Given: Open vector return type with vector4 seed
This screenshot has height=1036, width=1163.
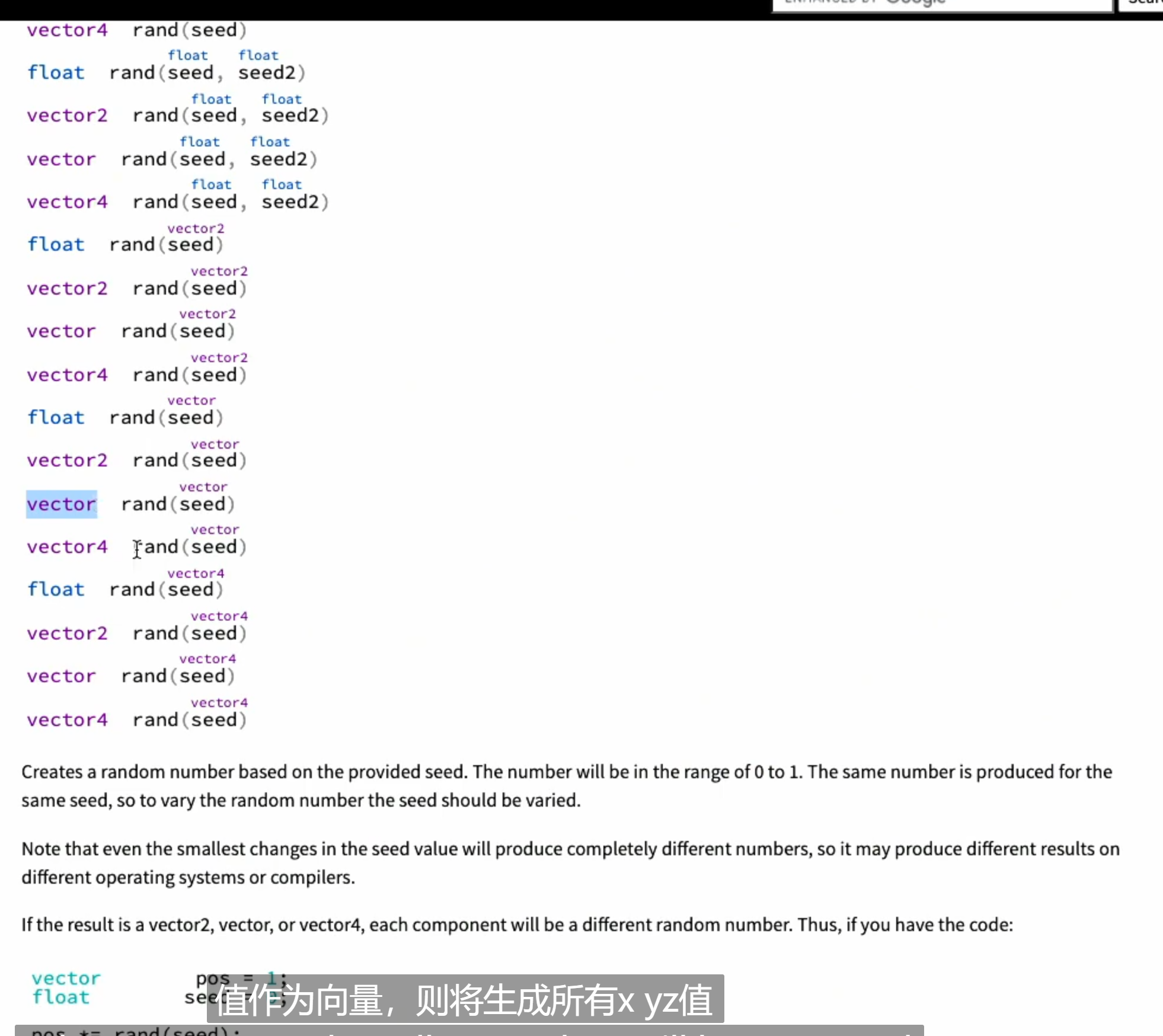Looking at the screenshot, I should pyautogui.click(x=61, y=676).
